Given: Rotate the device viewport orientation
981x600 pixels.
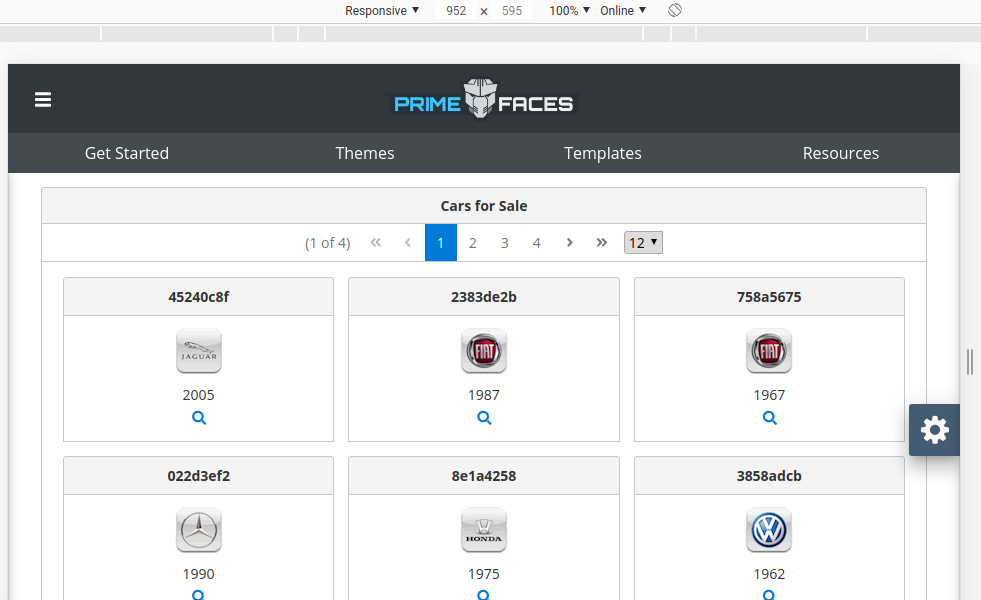Looking at the screenshot, I should (x=674, y=10).
